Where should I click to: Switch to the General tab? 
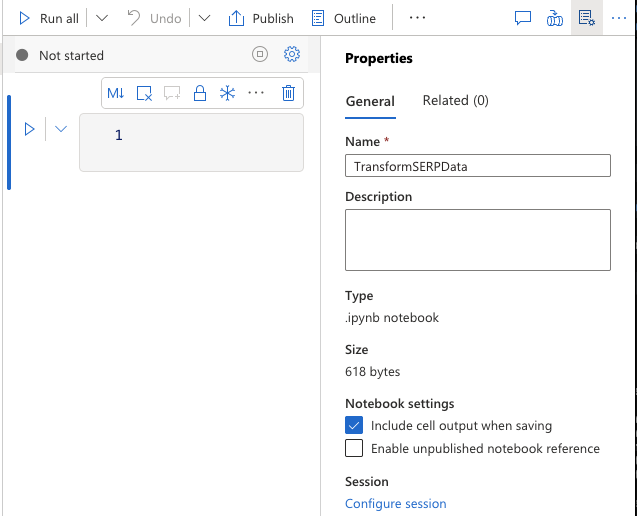(x=370, y=101)
